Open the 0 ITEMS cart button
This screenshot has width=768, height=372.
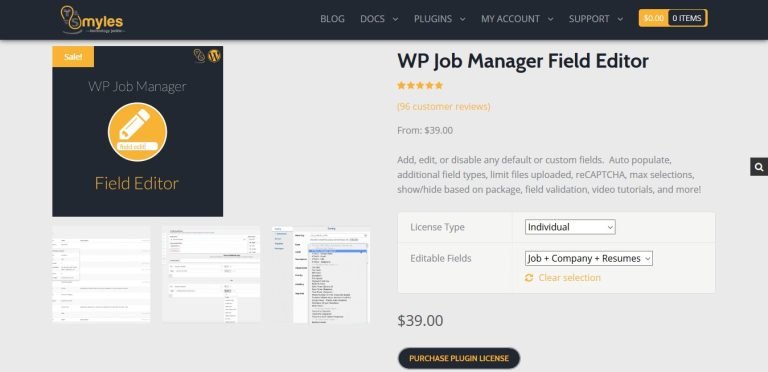687,18
